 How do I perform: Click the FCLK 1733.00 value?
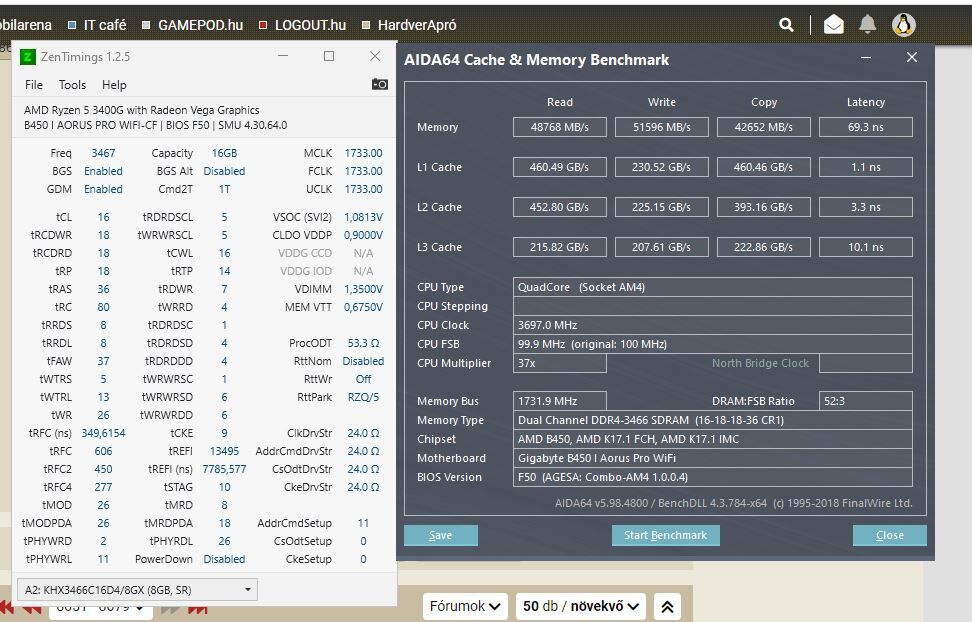[x=363, y=171]
